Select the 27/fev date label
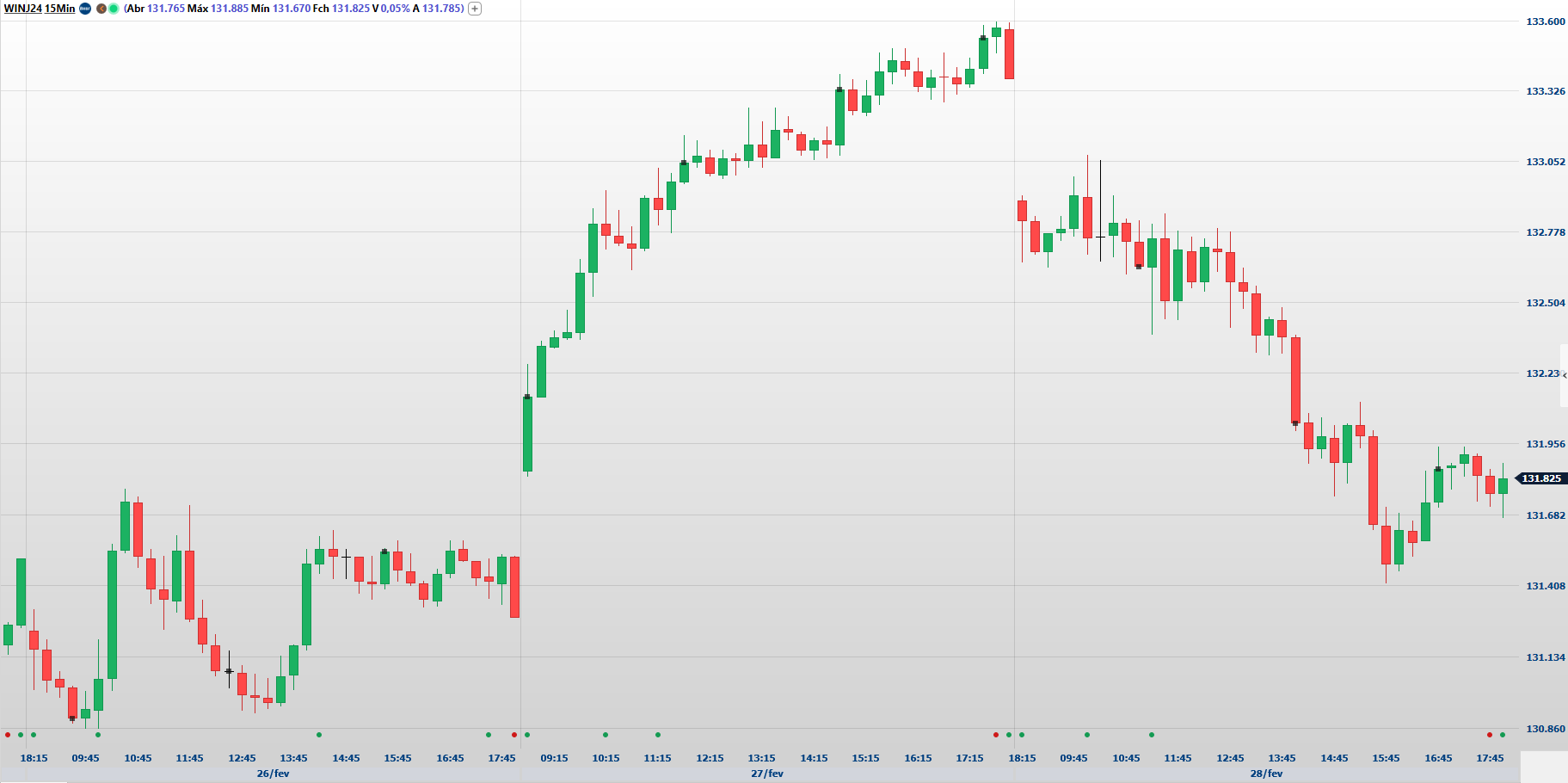Screen dimensions: 1568x783 [766, 774]
